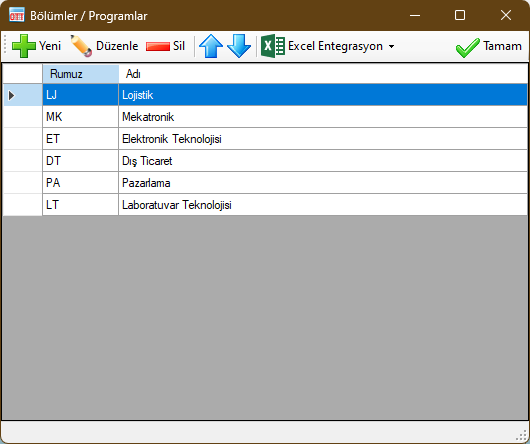Sort by the Rumuz column header
The width and height of the screenshot is (530, 444).
[80, 74]
